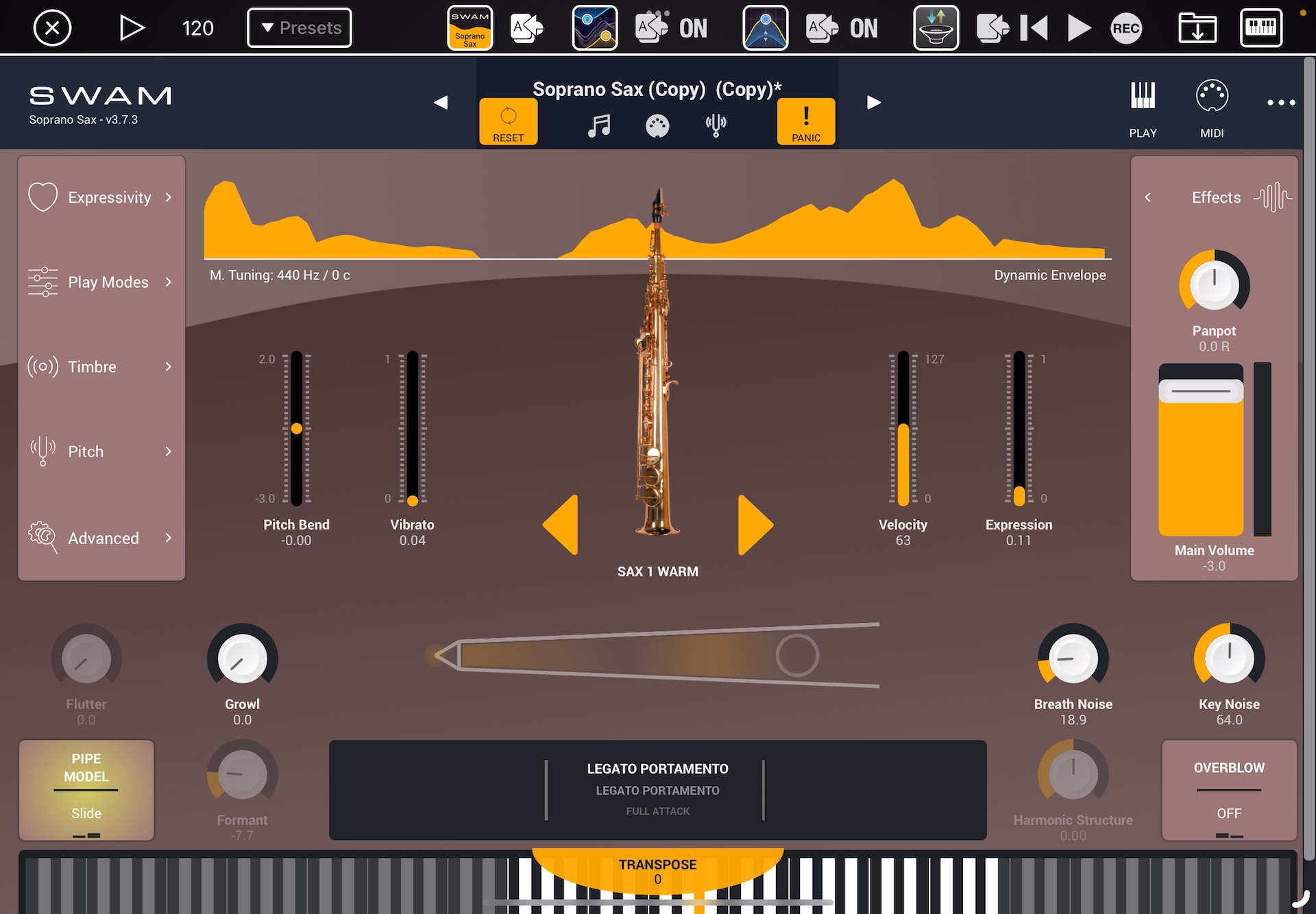This screenshot has width=1316, height=914.
Task: Click the orange PANIC button
Action: pos(806,121)
